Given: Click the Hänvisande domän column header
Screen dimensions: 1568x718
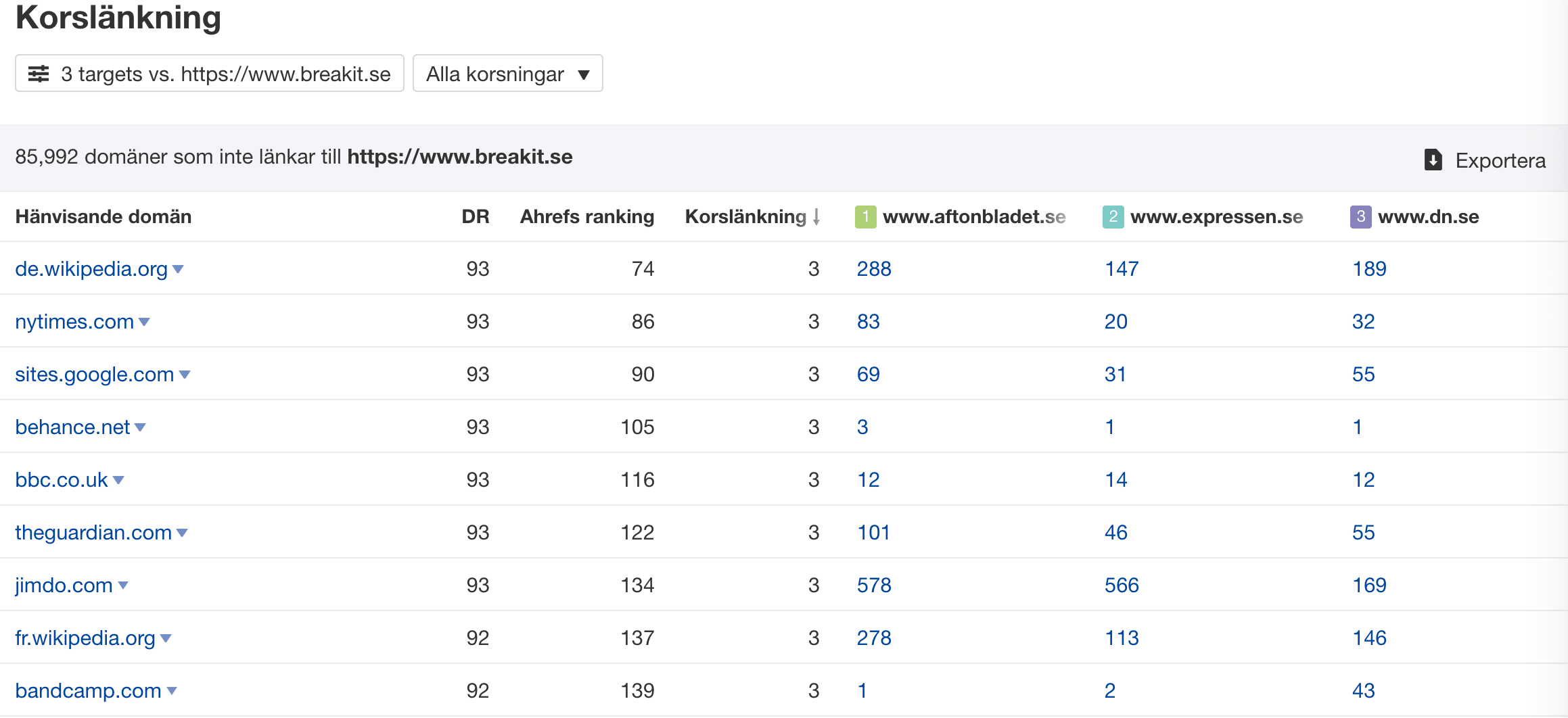Looking at the screenshot, I should 103,217.
